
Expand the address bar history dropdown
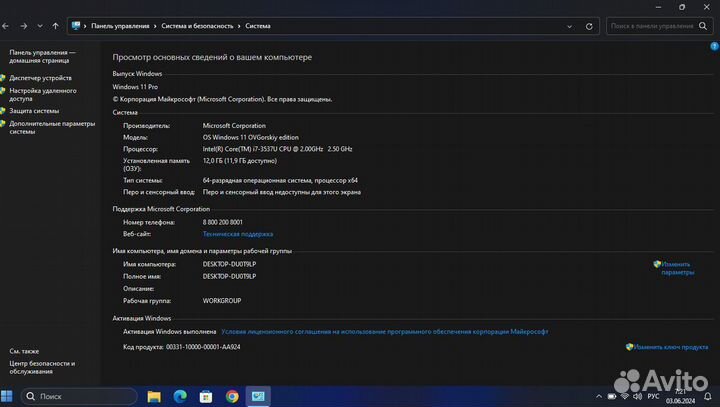click(569, 27)
